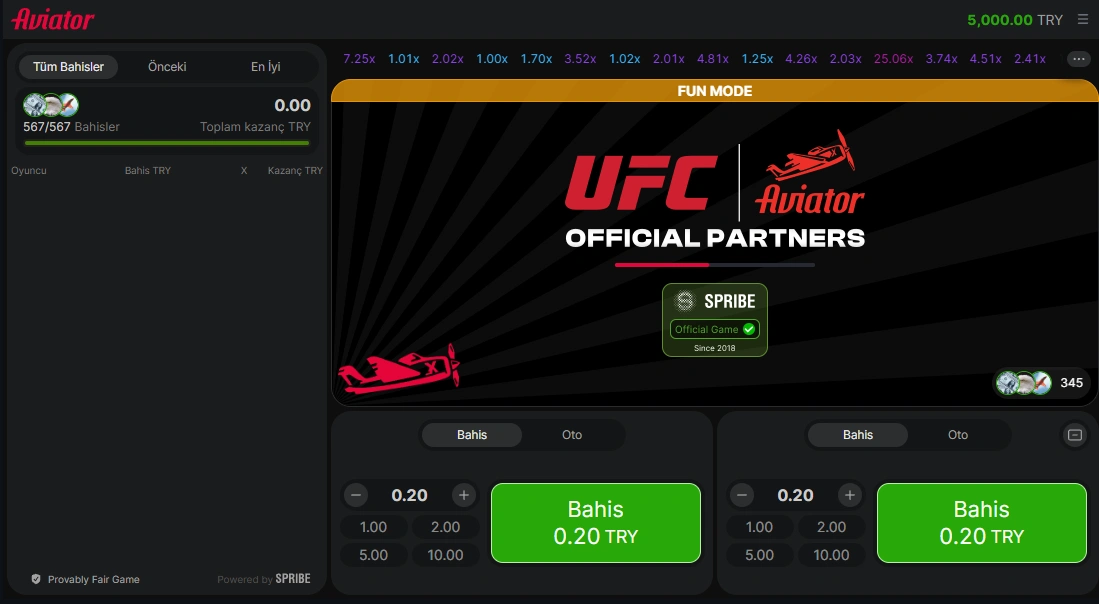Click the Aviator plane logo beside UFC
1099x604 pixels.
click(810, 172)
